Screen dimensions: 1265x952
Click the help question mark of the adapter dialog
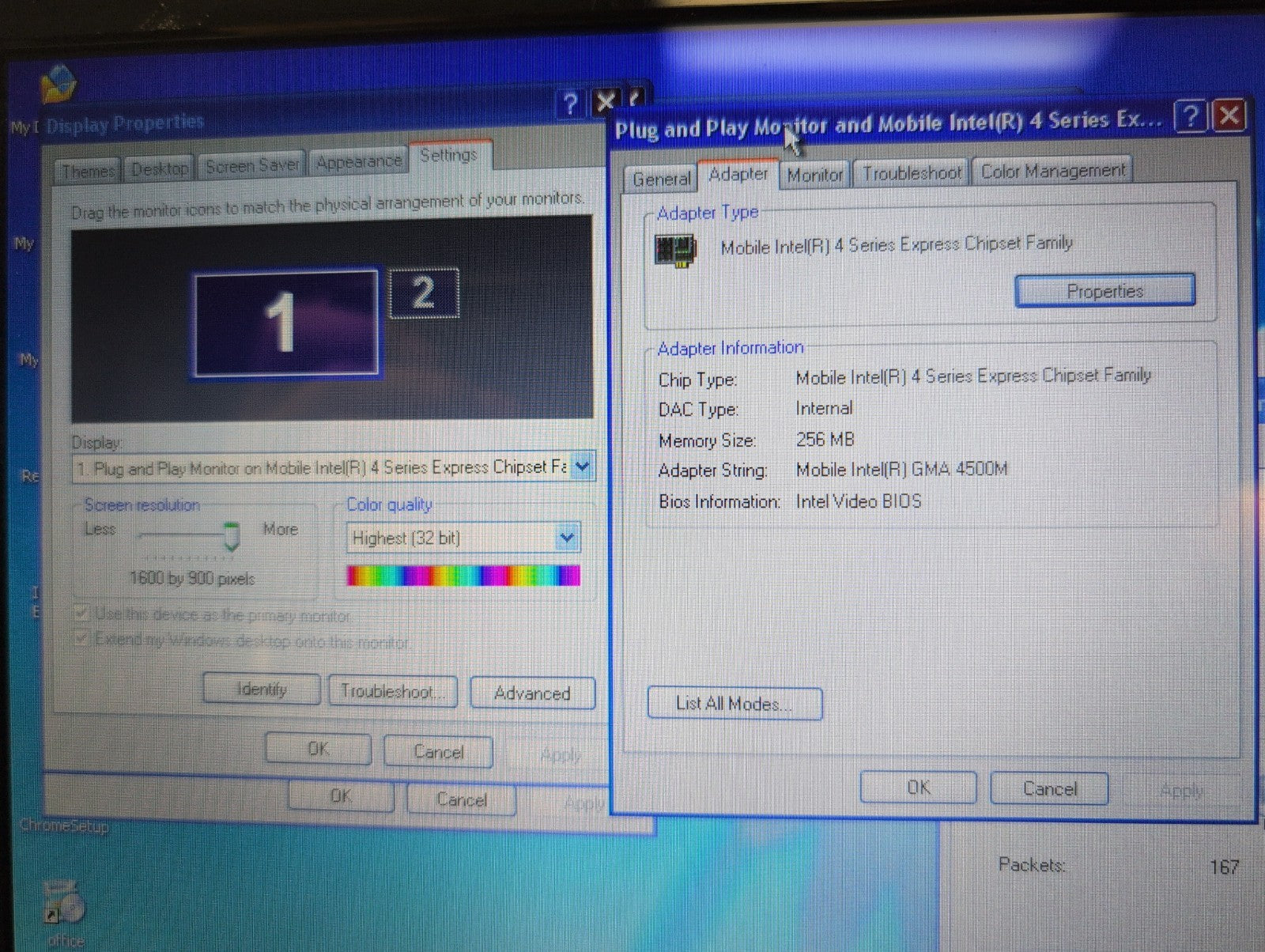point(1191,117)
